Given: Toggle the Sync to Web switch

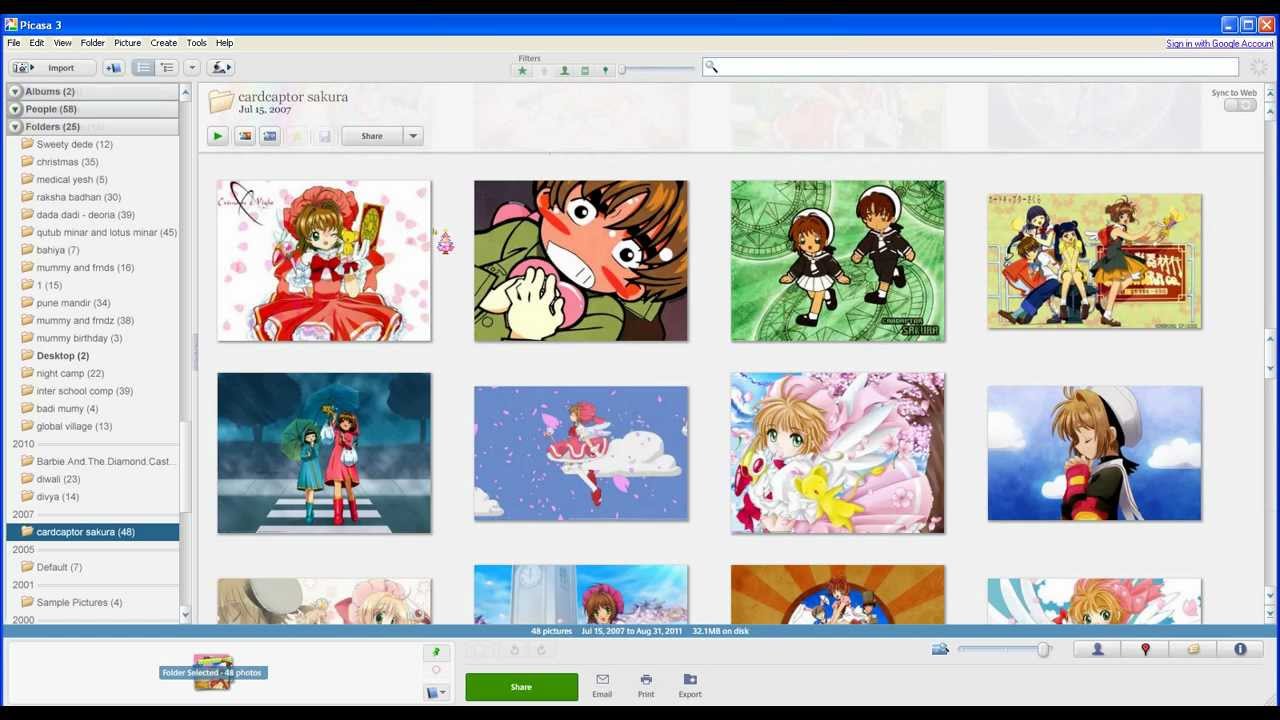Looking at the screenshot, I should pyautogui.click(x=1240, y=105).
